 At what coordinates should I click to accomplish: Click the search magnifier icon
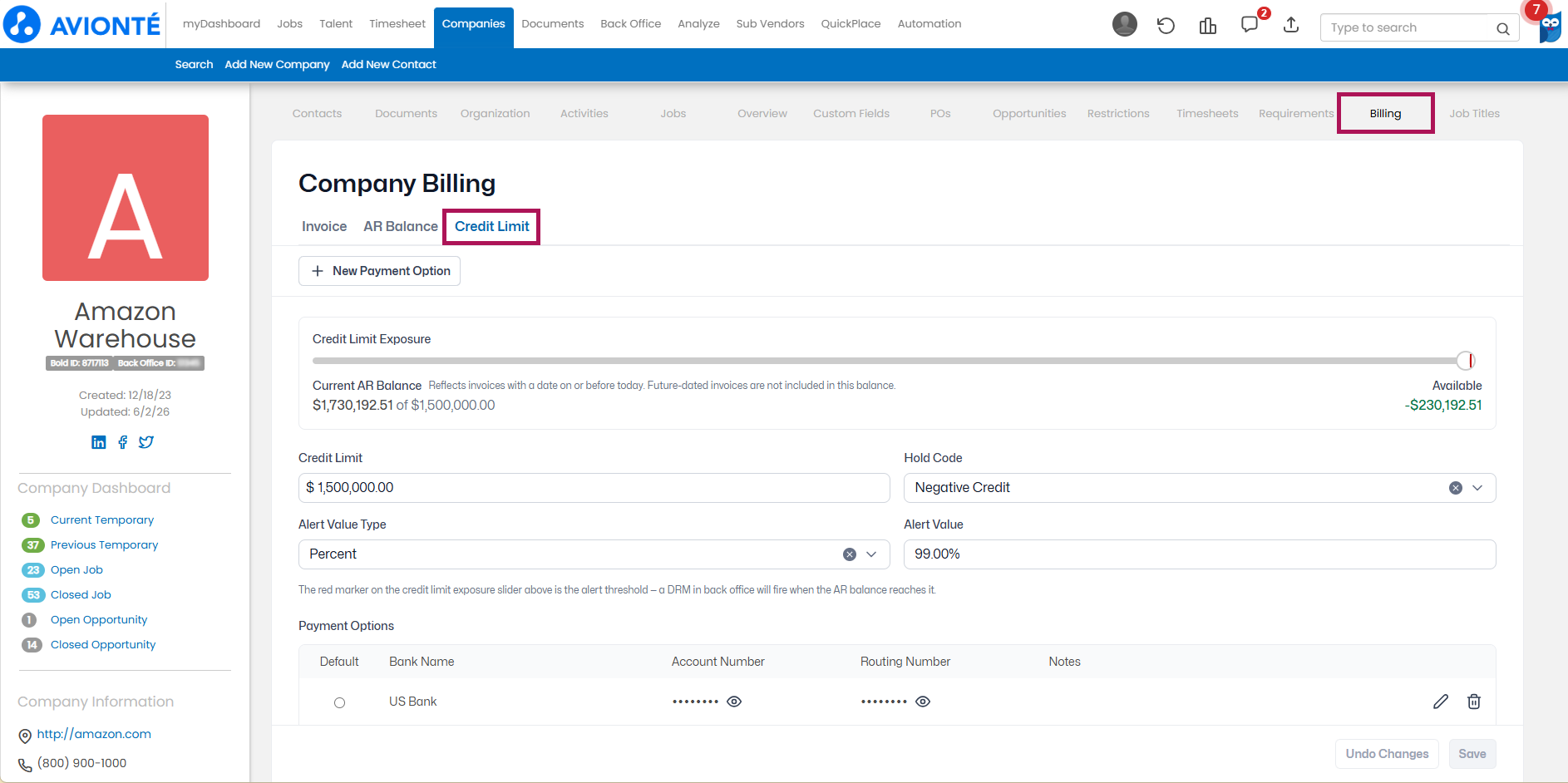pyautogui.click(x=1502, y=28)
